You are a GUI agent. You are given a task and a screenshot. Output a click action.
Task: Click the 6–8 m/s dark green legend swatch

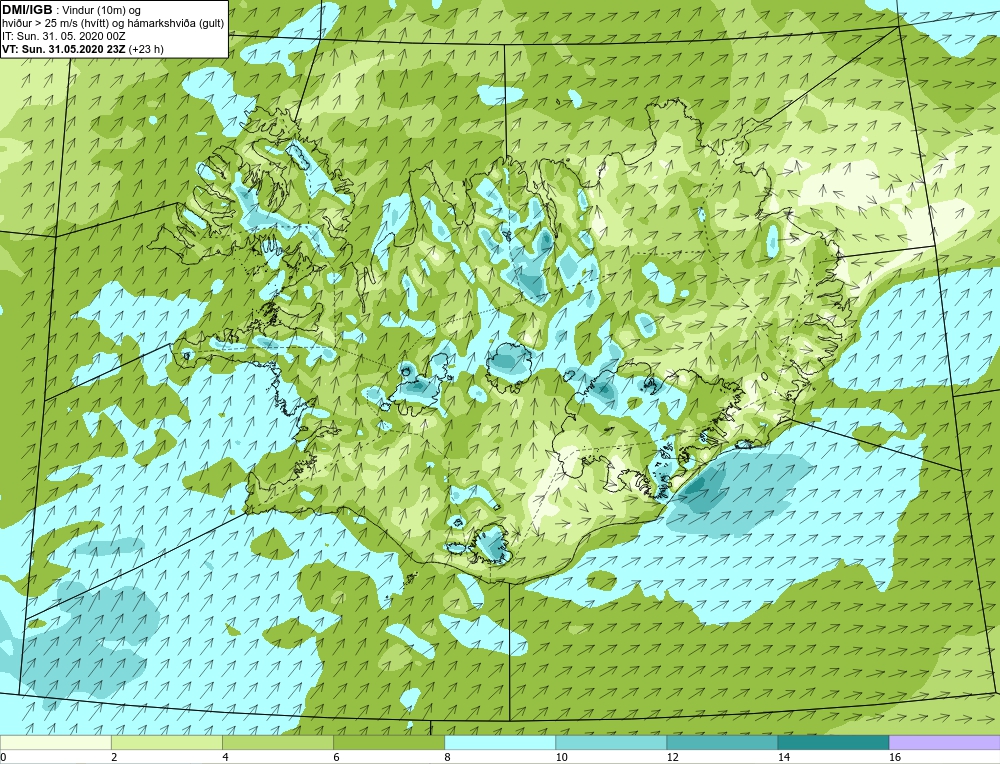click(388, 742)
